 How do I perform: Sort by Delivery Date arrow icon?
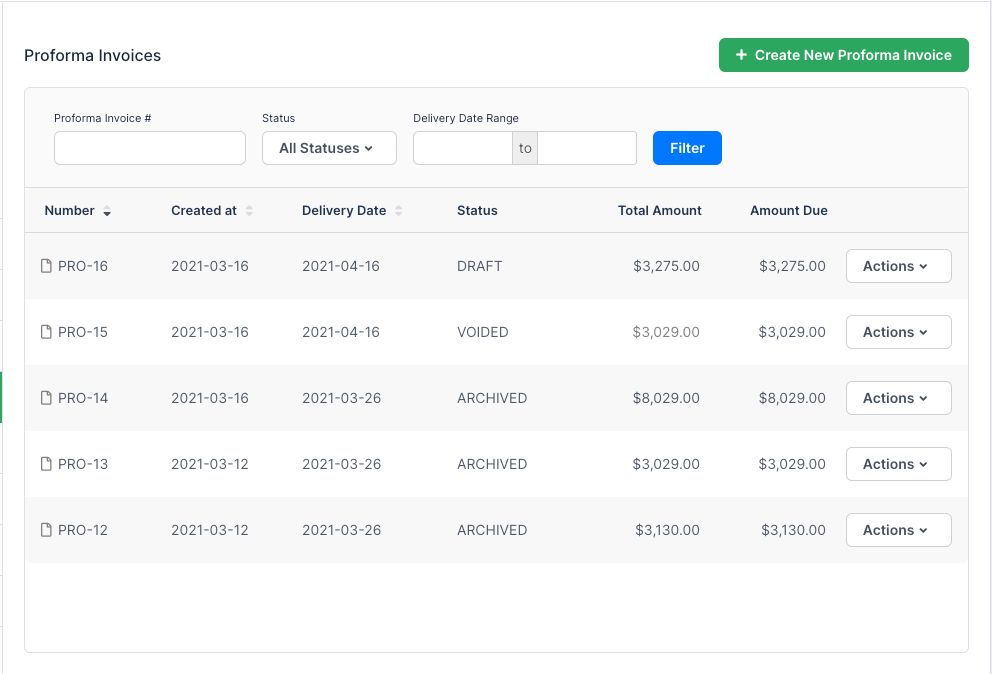click(x=398, y=211)
